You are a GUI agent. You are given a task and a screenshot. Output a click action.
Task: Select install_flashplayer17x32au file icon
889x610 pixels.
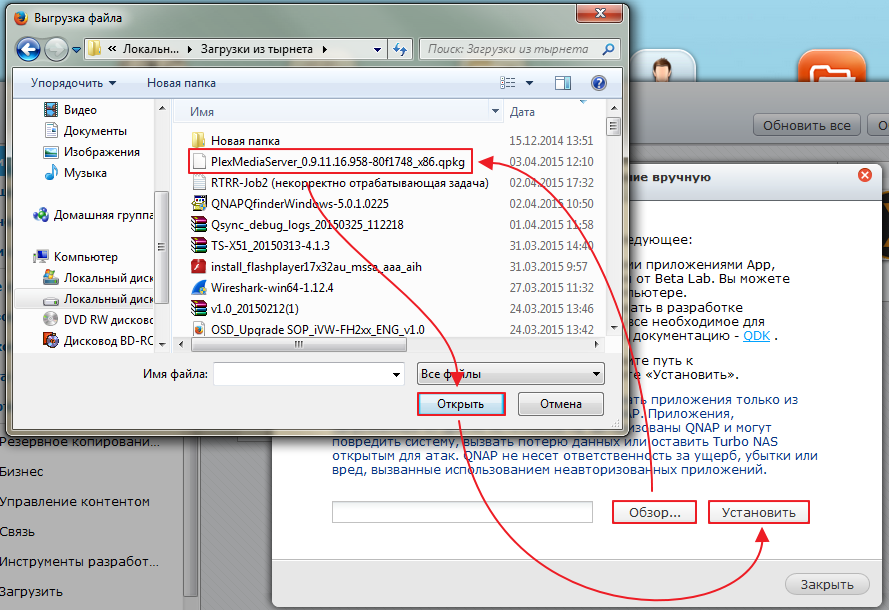click(x=199, y=266)
